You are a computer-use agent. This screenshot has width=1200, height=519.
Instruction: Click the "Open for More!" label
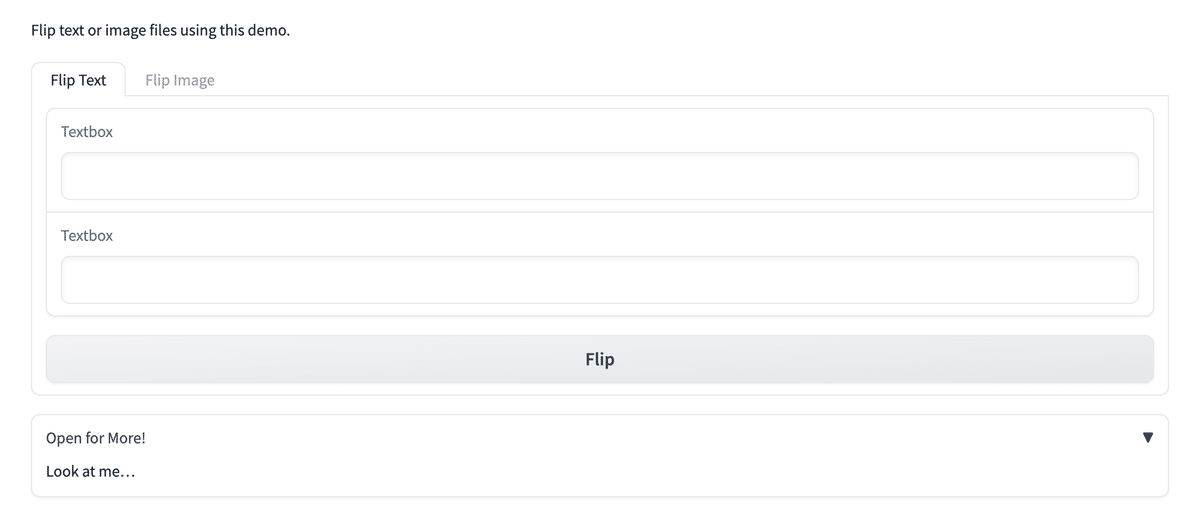(96, 438)
